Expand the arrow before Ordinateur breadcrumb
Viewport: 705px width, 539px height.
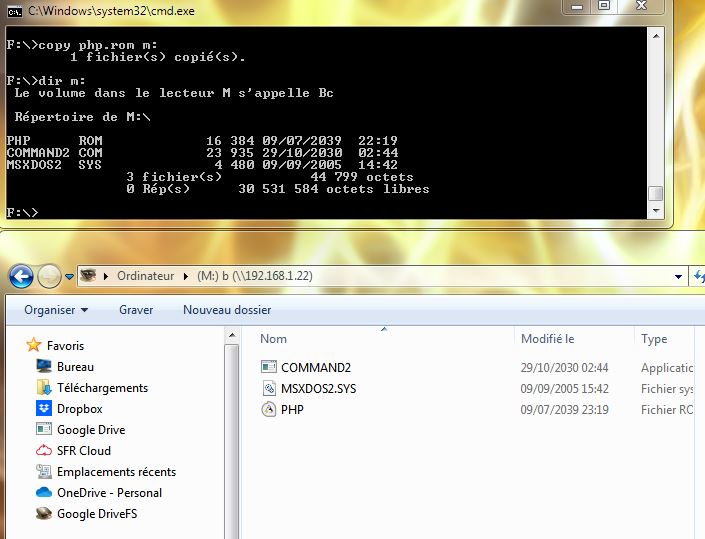click(x=106, y=276)
